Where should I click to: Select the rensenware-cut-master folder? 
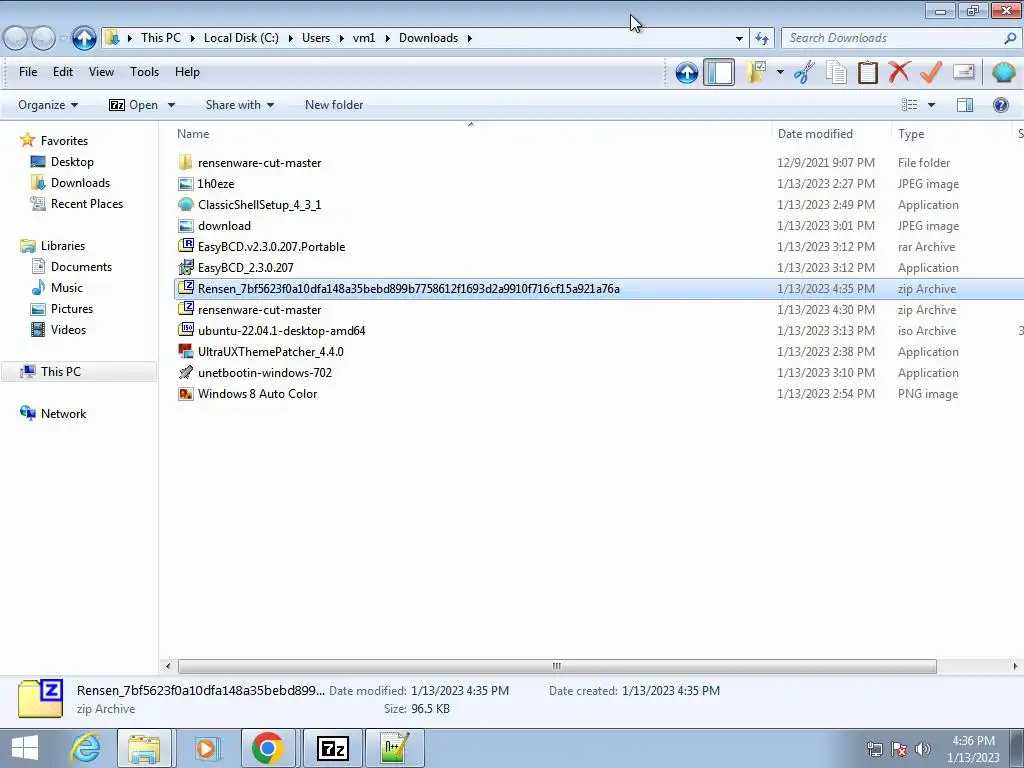259,163
